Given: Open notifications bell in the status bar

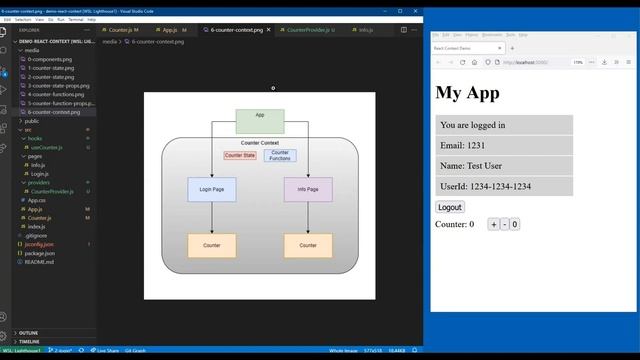Looking at the screenshot, I should coord(414,350).
